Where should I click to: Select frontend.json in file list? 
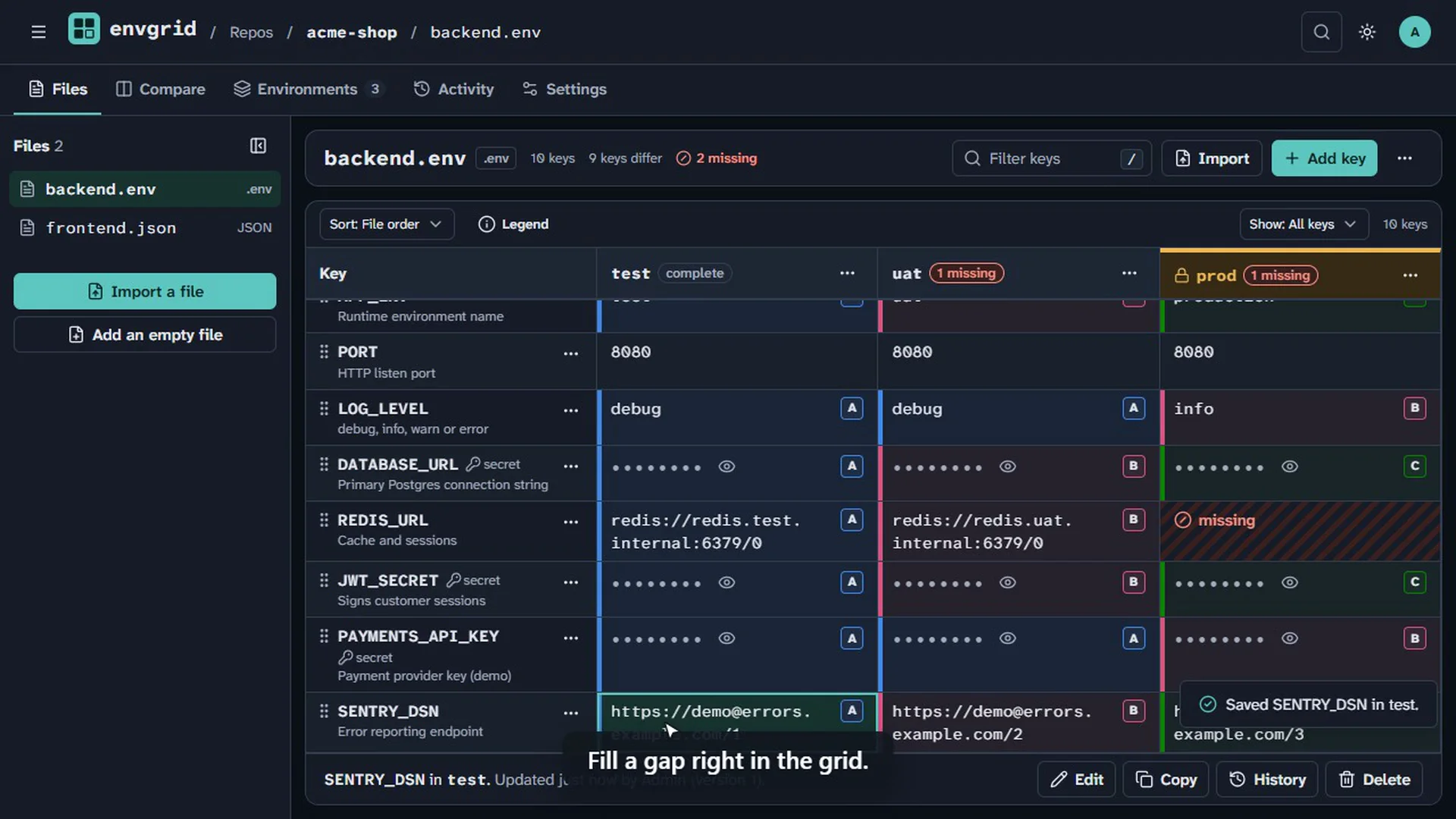click(145, 227)
